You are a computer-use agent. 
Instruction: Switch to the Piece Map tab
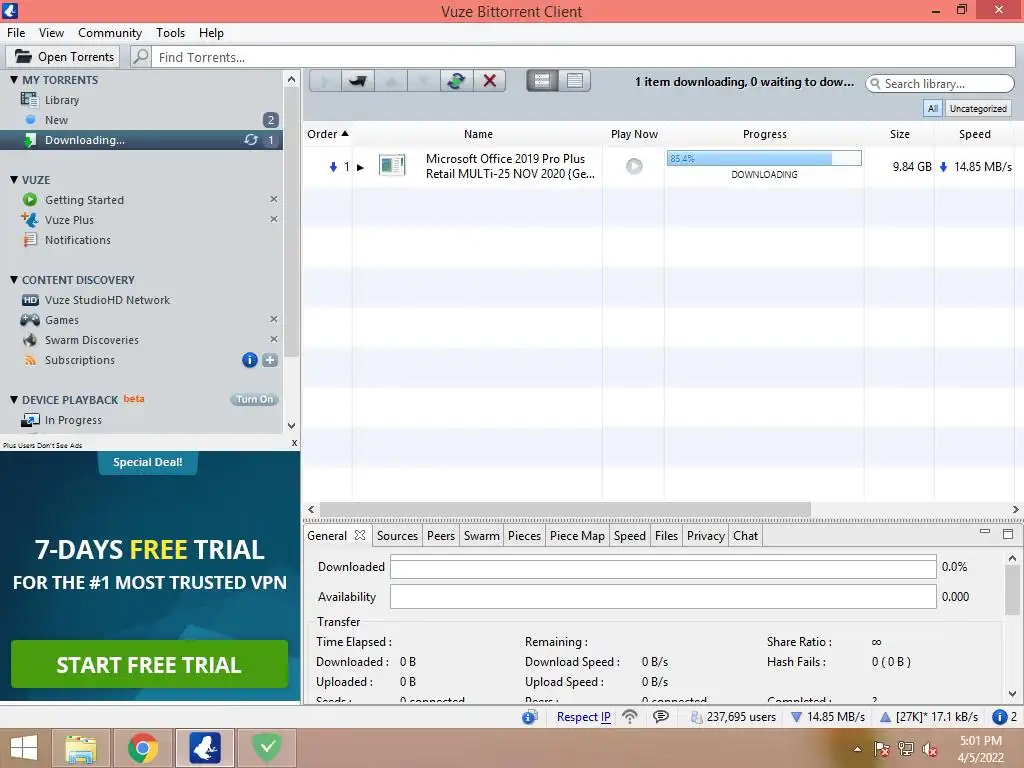[x=577, y=536]
